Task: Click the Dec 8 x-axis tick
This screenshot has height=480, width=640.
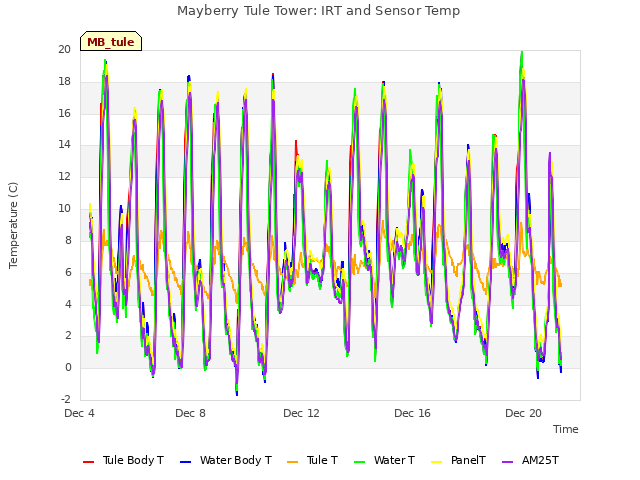Action: coord(191,413)
